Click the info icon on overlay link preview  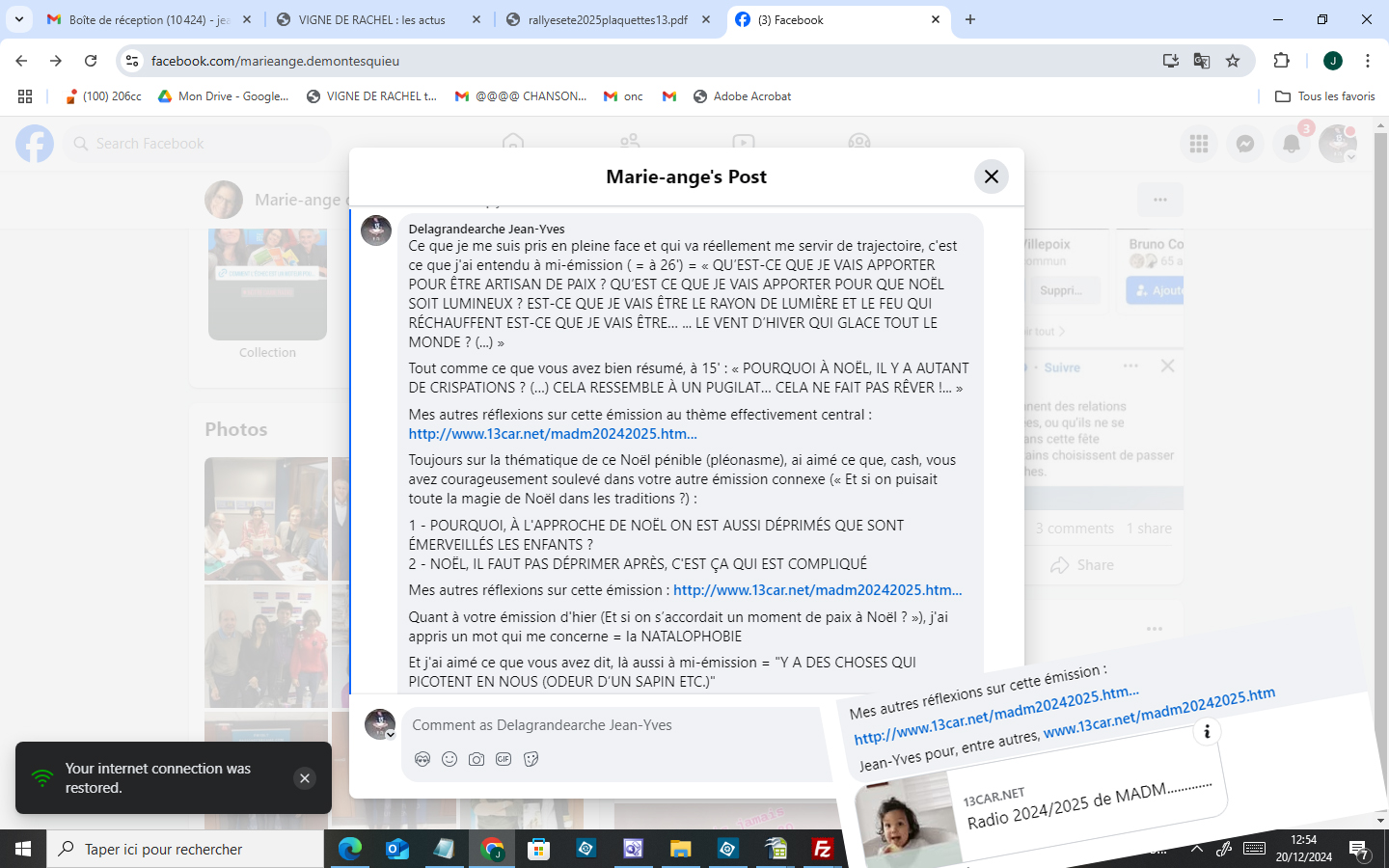1207,731
